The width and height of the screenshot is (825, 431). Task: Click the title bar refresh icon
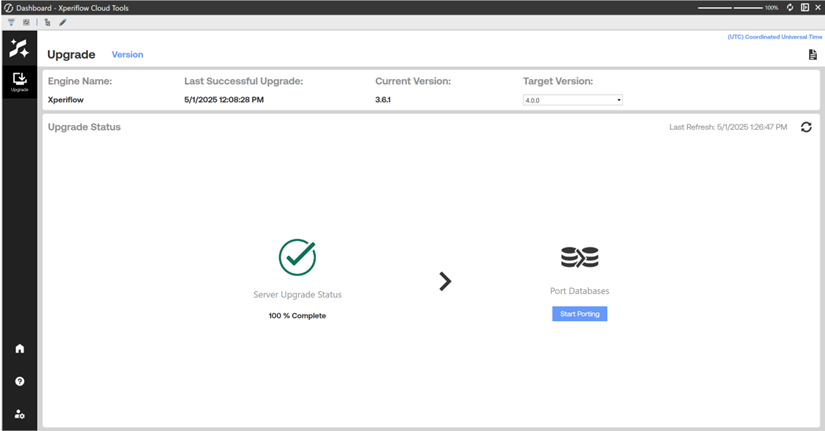790,7
